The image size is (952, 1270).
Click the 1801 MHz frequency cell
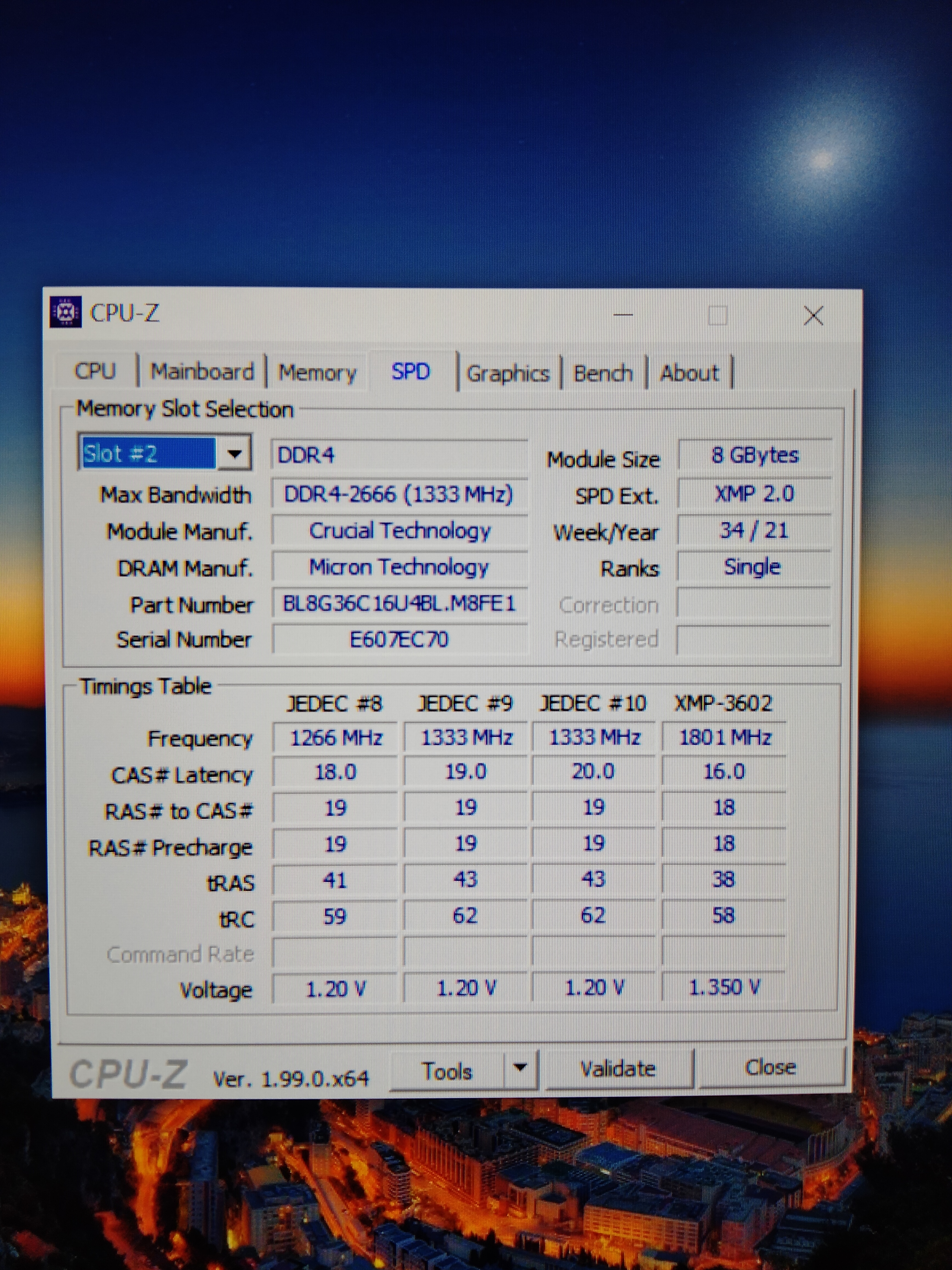(x=724, y=737)
